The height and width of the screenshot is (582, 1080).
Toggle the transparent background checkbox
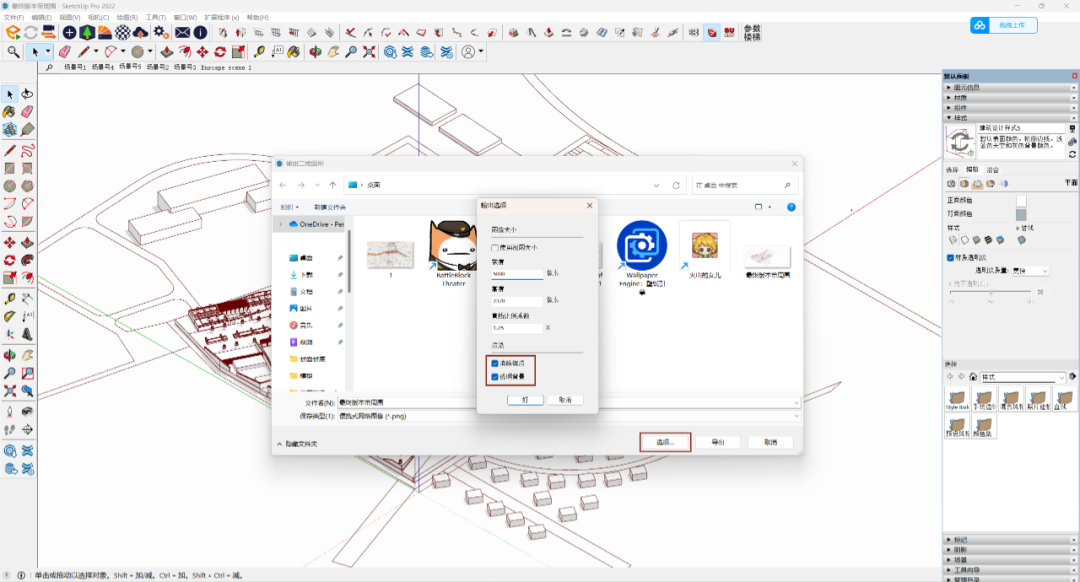[495, 377]
